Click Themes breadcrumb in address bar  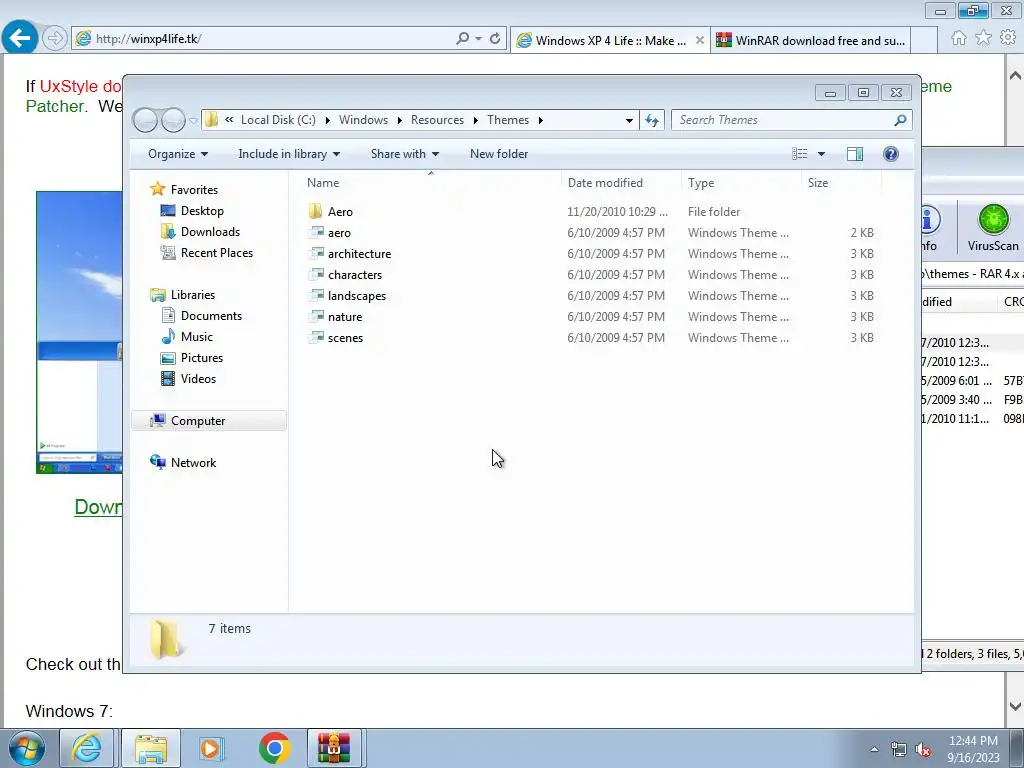tap(508, 120)
